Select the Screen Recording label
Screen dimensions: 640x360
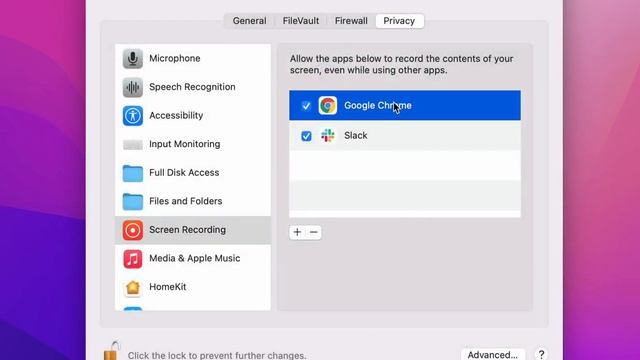point(187,230)
